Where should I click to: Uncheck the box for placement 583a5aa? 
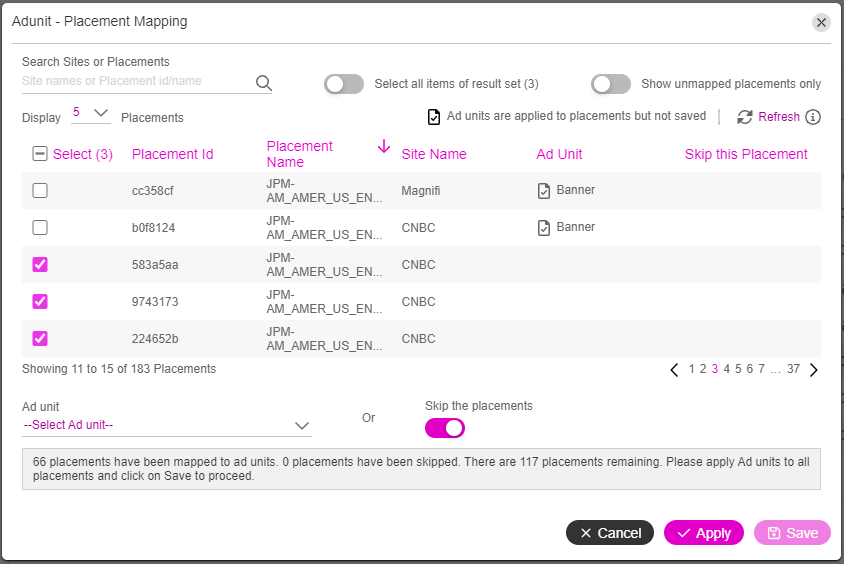(x=40, y=264)
